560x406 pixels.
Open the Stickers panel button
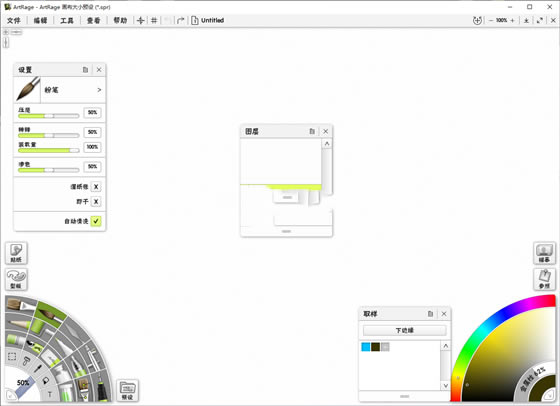click(x=16, y=253)
